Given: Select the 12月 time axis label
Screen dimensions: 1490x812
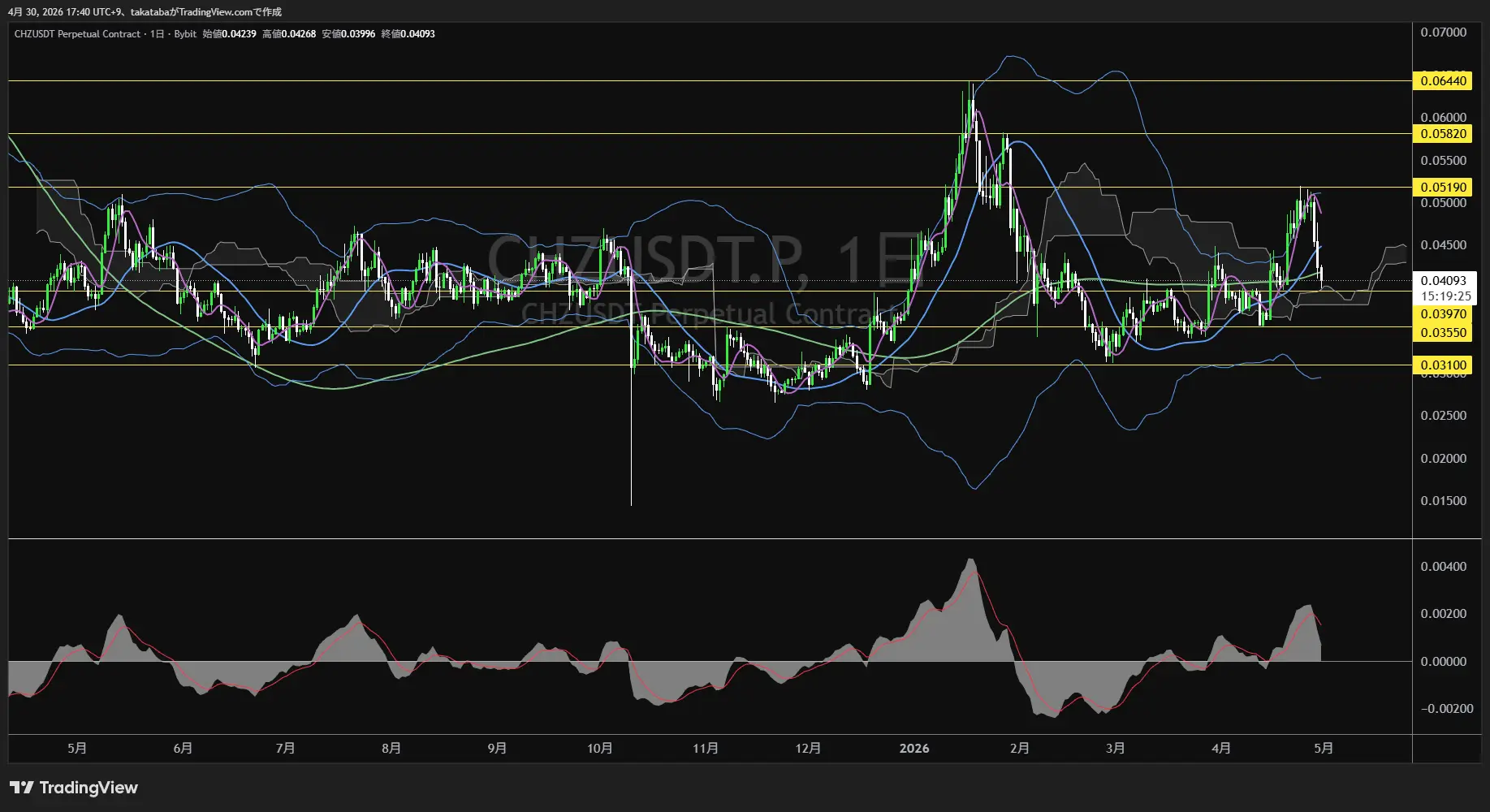Looking at the screenshot, I should point(808,748).
